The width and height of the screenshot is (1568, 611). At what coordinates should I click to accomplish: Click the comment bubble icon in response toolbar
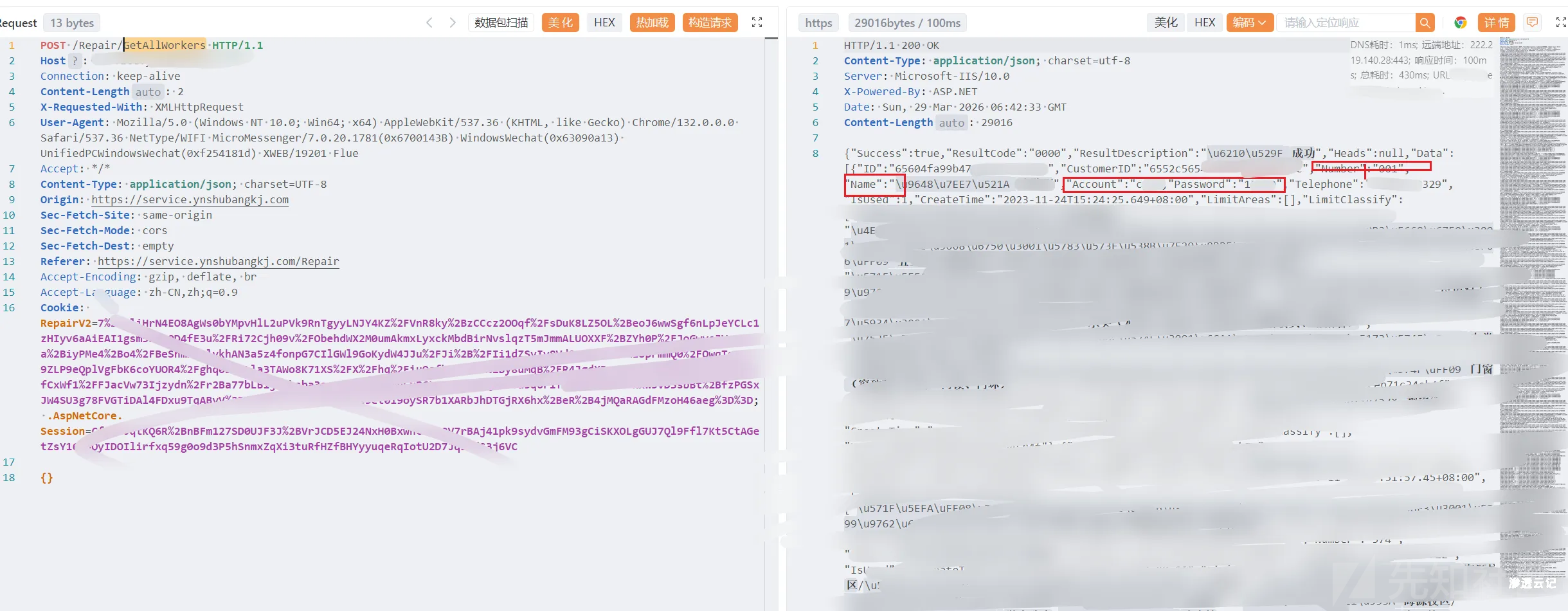[x=1532, y=23]
